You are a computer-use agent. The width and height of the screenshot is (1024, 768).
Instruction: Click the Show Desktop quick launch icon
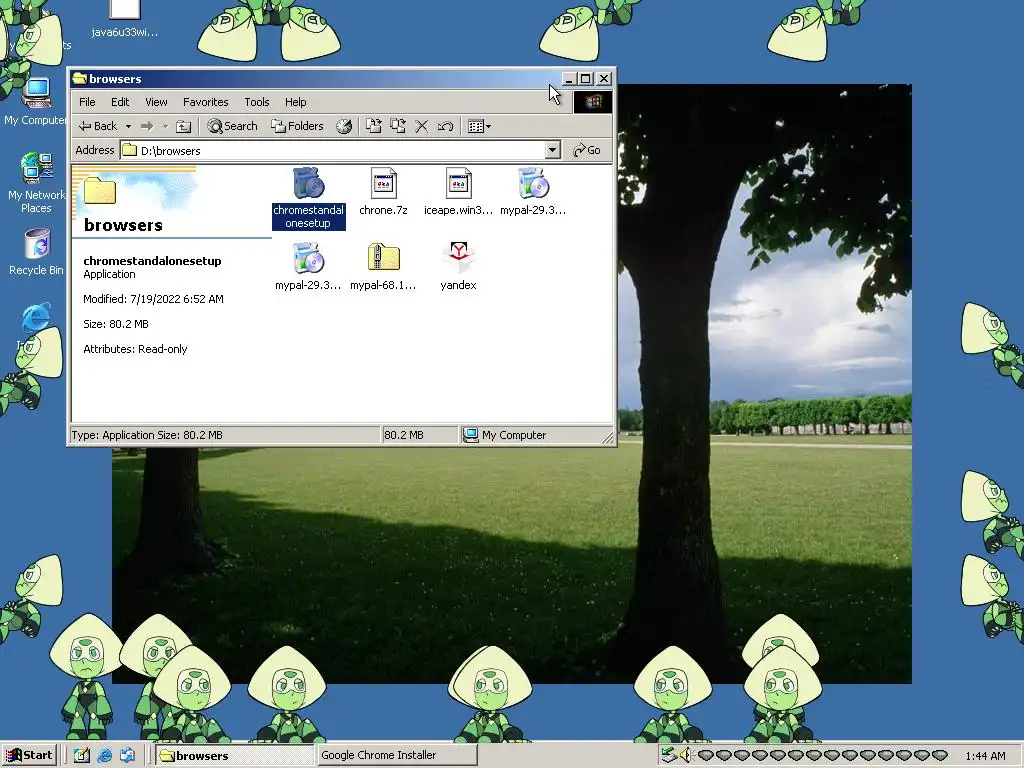point(82,755)
